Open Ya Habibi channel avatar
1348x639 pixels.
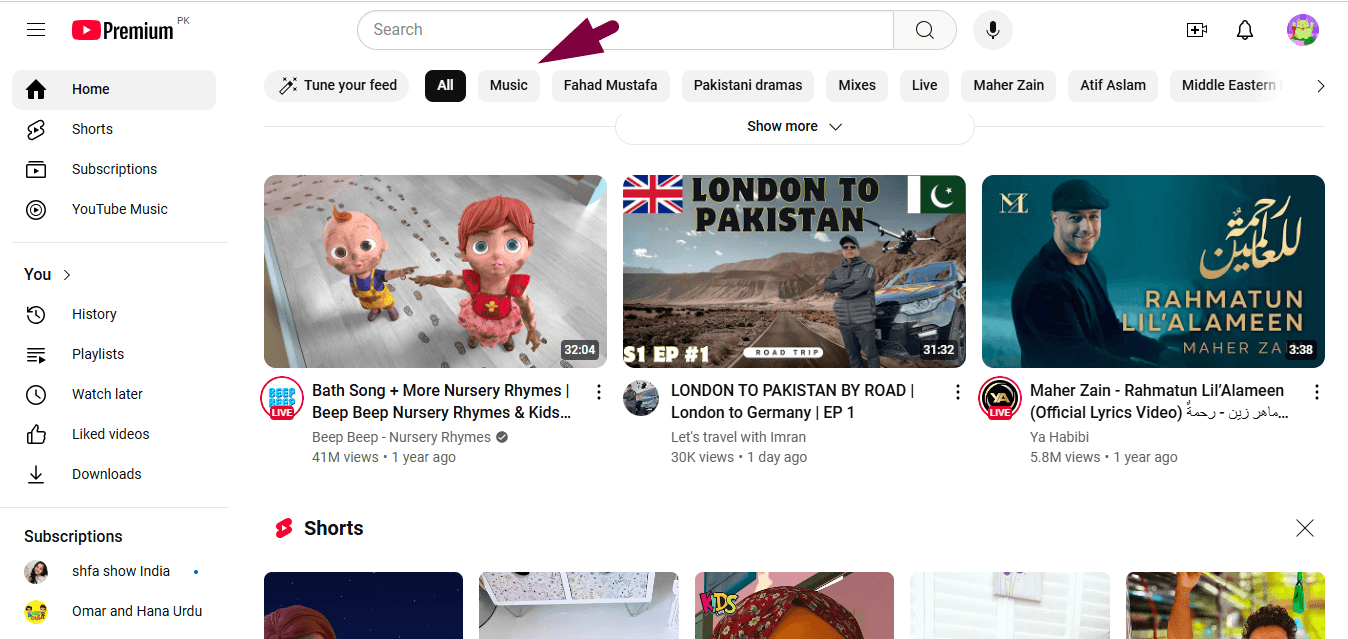tap(1000, 398)
